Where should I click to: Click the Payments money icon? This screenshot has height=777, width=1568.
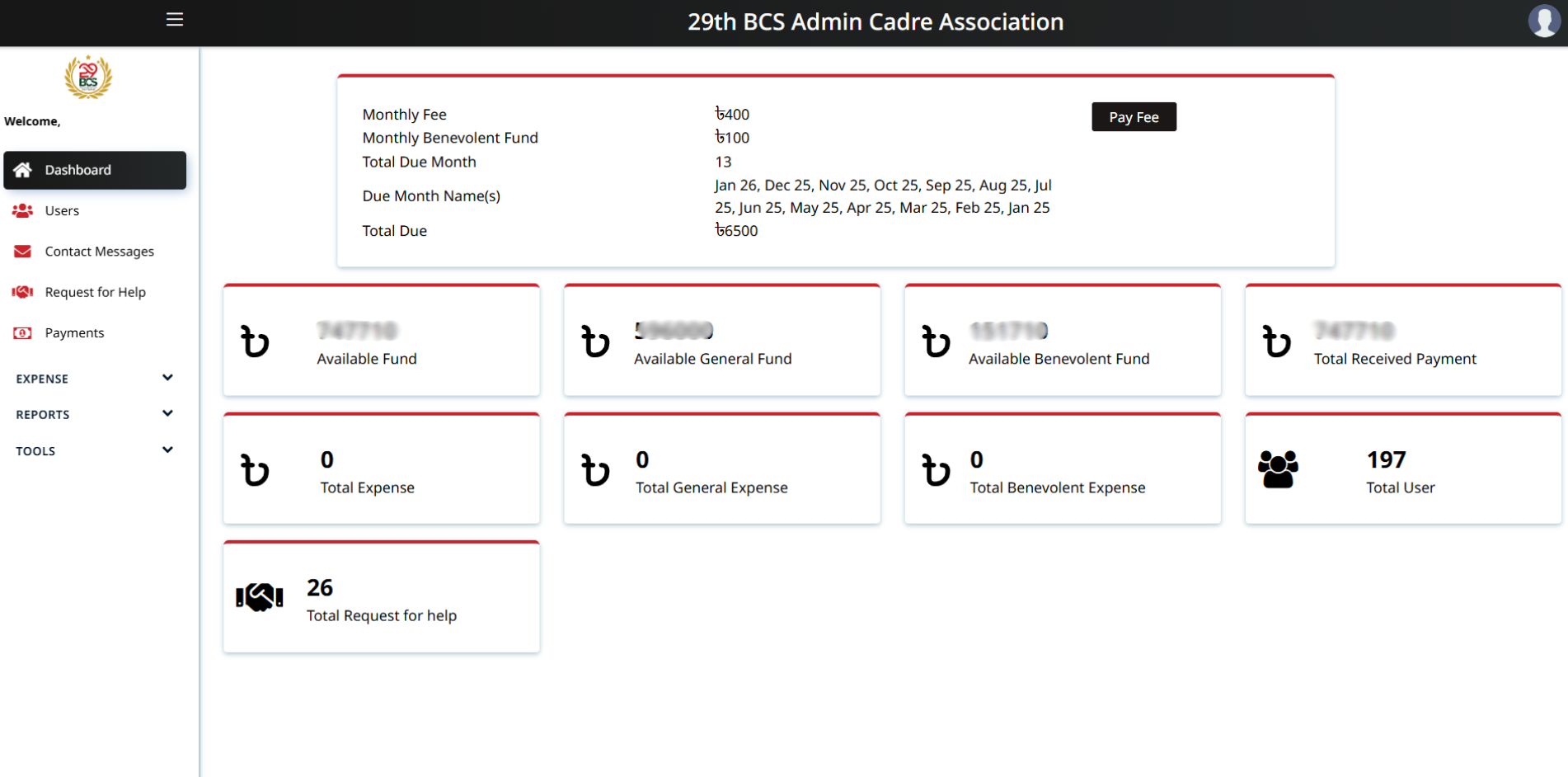click(x=23, y=333)
